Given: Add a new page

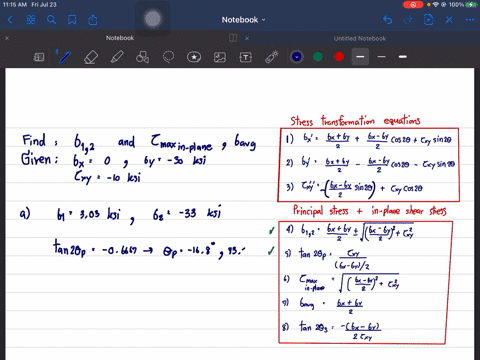Looking at the screenshot, I should [x=428, y=20].
